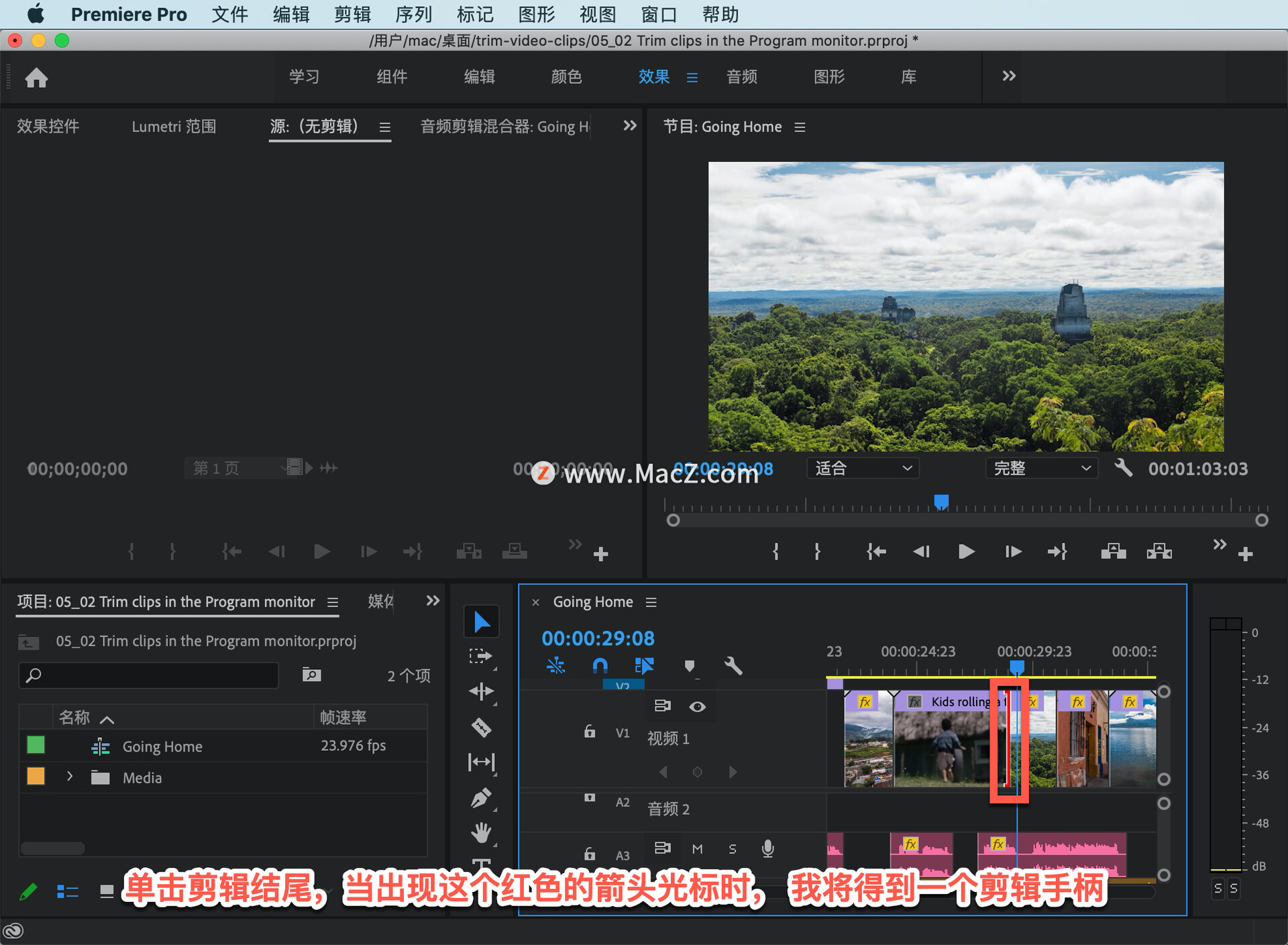Toggle V1 track output eye icon
1288x945 pixels.
click(697, 706)
